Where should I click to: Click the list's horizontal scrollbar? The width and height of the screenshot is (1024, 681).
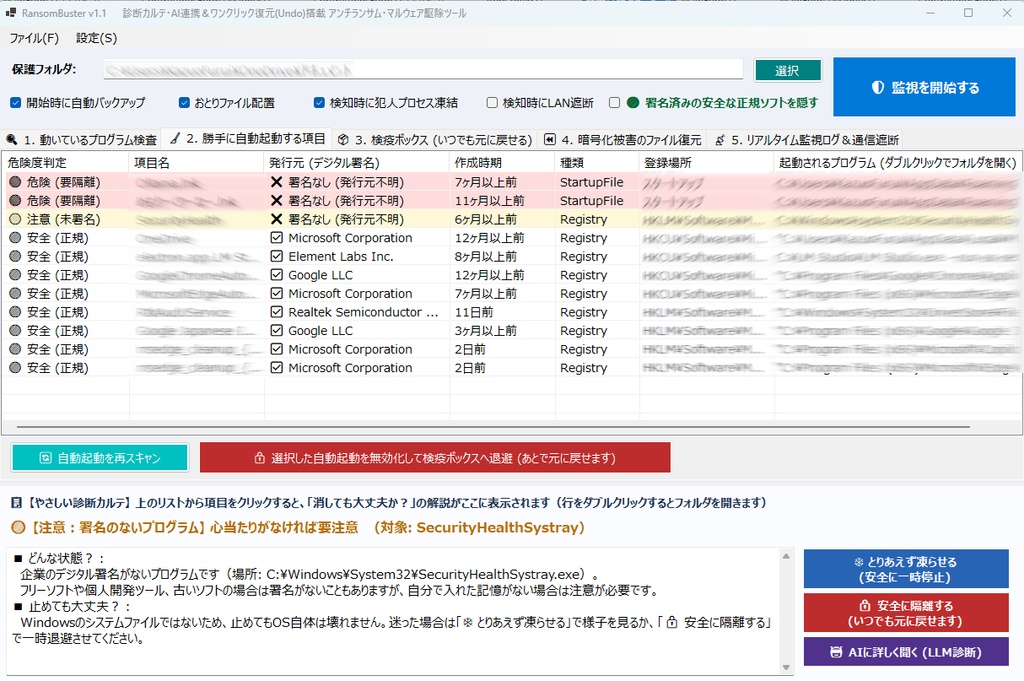tap(493, 427)
